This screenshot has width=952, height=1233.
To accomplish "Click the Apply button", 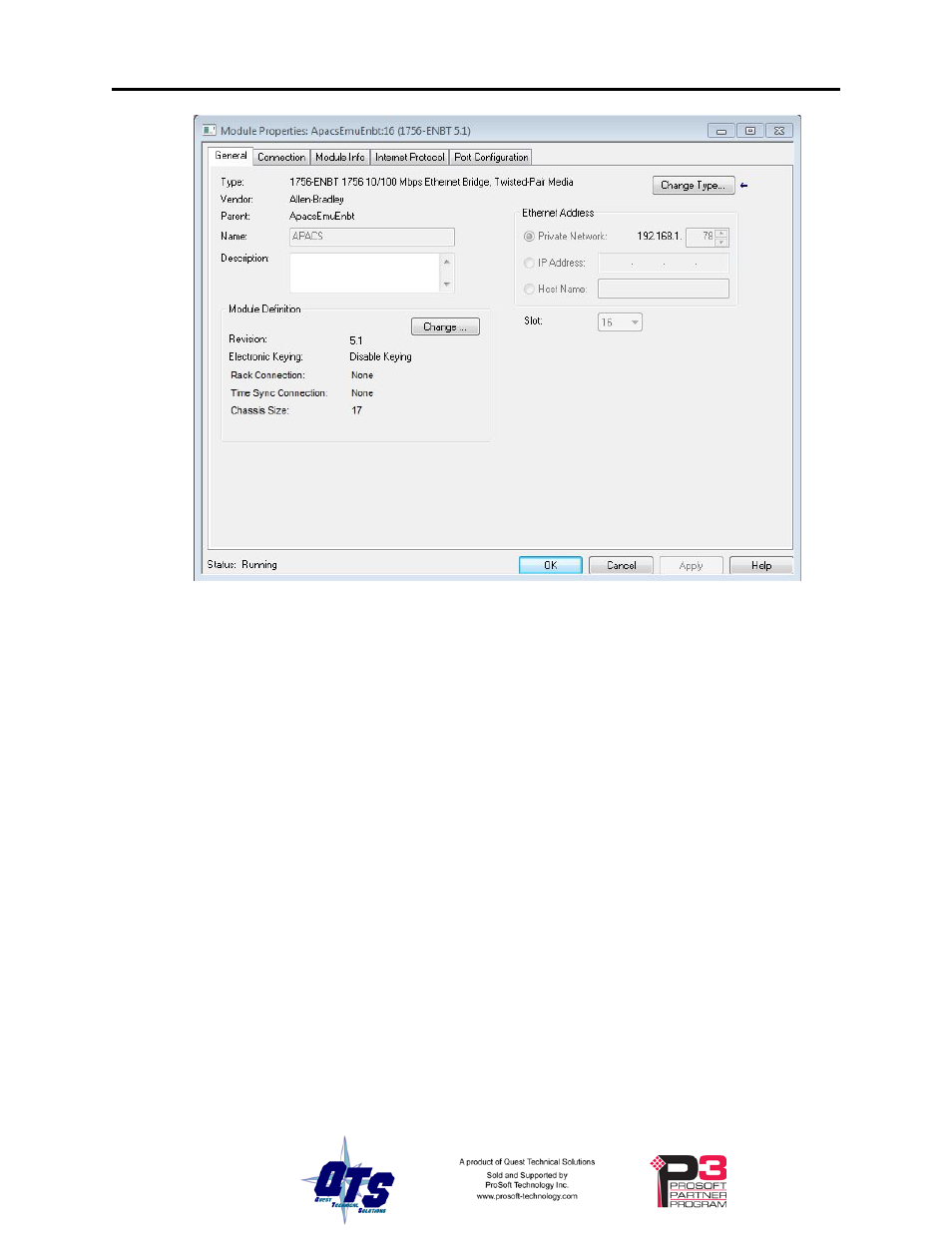I will tap(691, 565).
